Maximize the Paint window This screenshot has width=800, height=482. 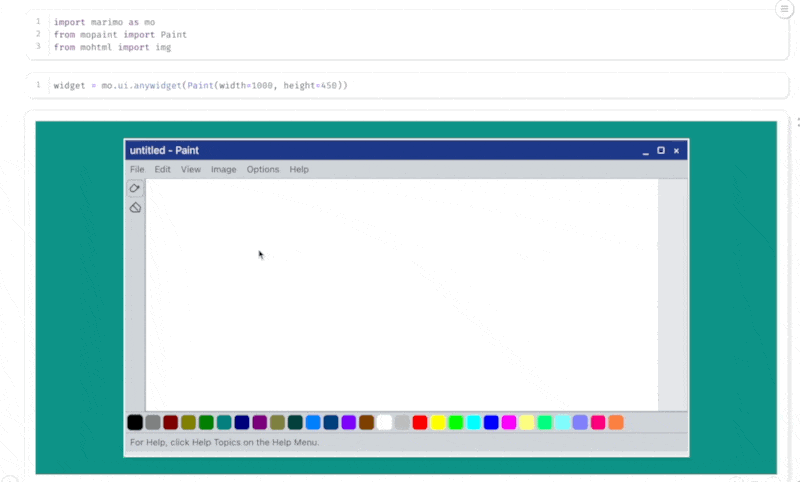click(x=661, y=151)
